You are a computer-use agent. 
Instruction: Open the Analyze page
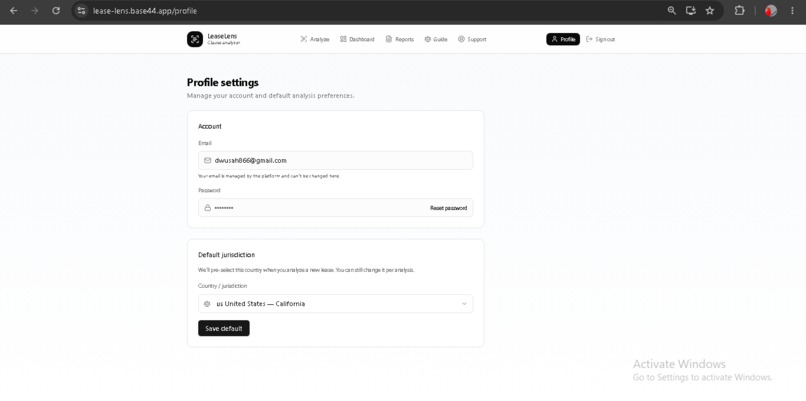(315, 39)
